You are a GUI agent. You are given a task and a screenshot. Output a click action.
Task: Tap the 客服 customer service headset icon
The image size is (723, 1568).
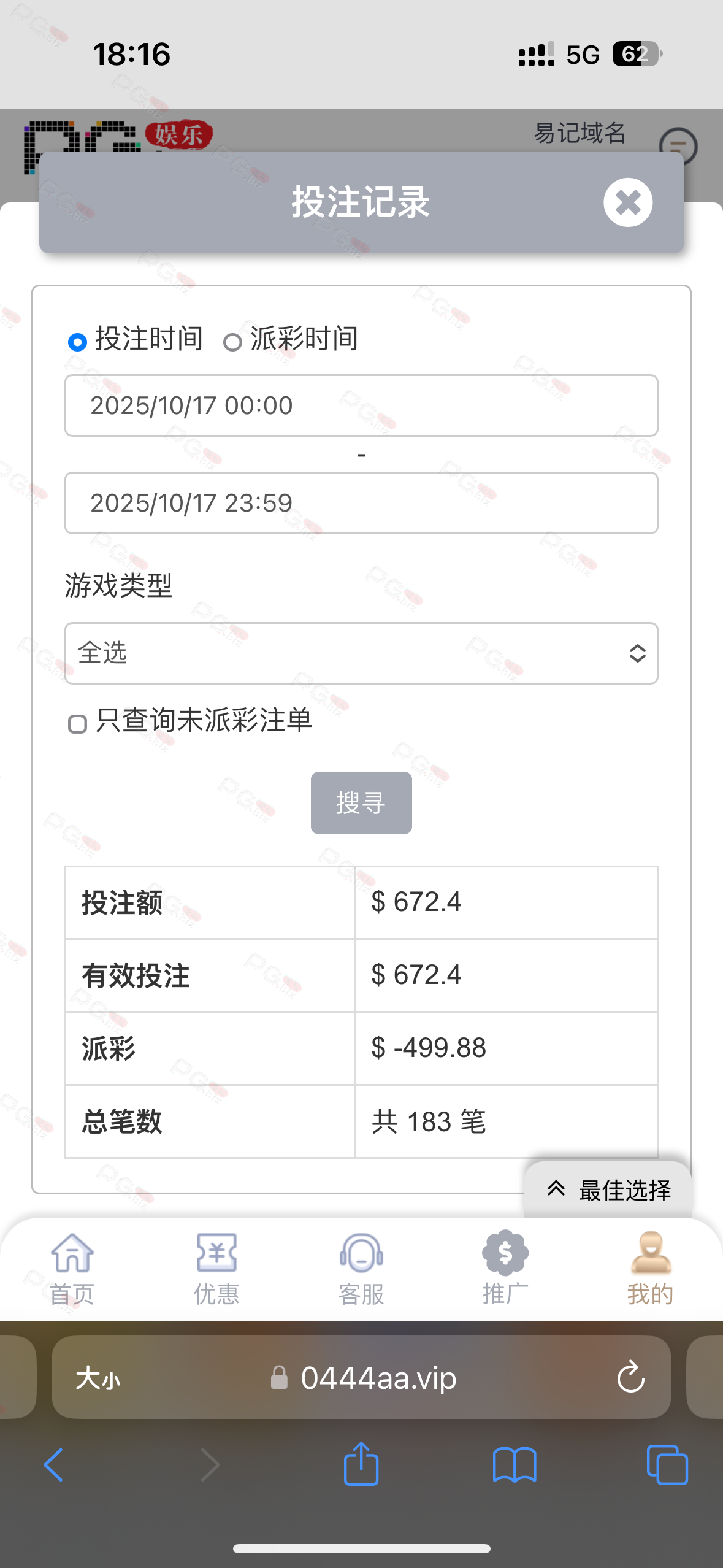pyautogui.click(x=361, y=1254)
